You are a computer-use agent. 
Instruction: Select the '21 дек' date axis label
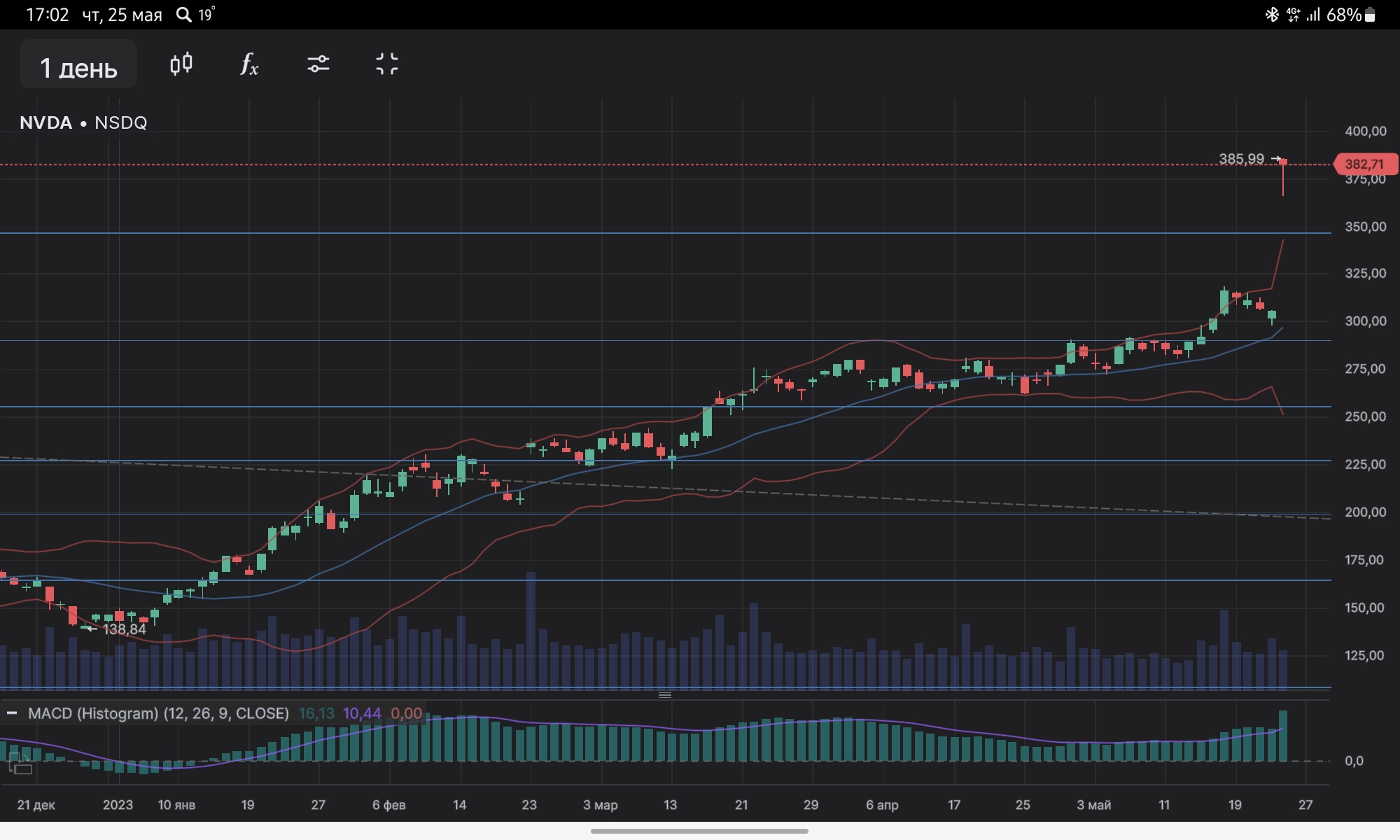[x=36, y=804]
